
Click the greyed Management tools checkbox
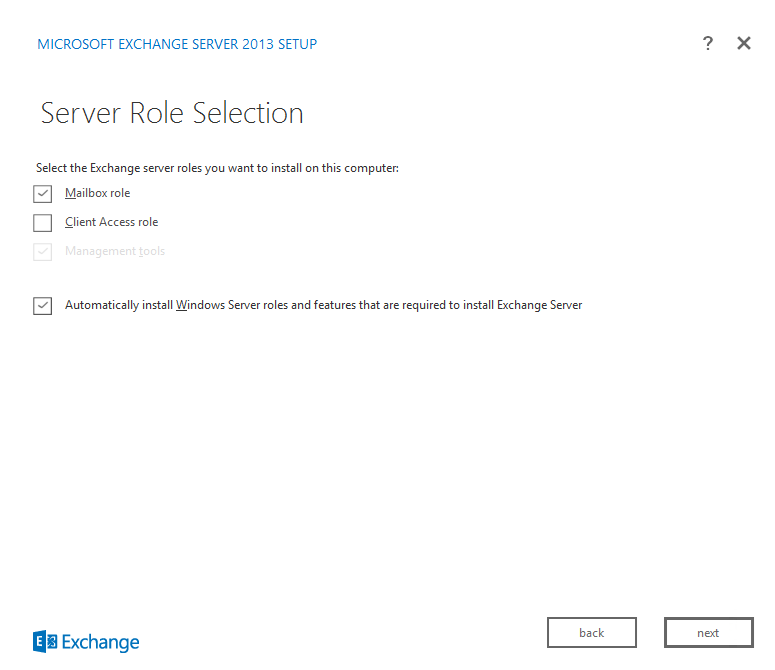point(43,252)
